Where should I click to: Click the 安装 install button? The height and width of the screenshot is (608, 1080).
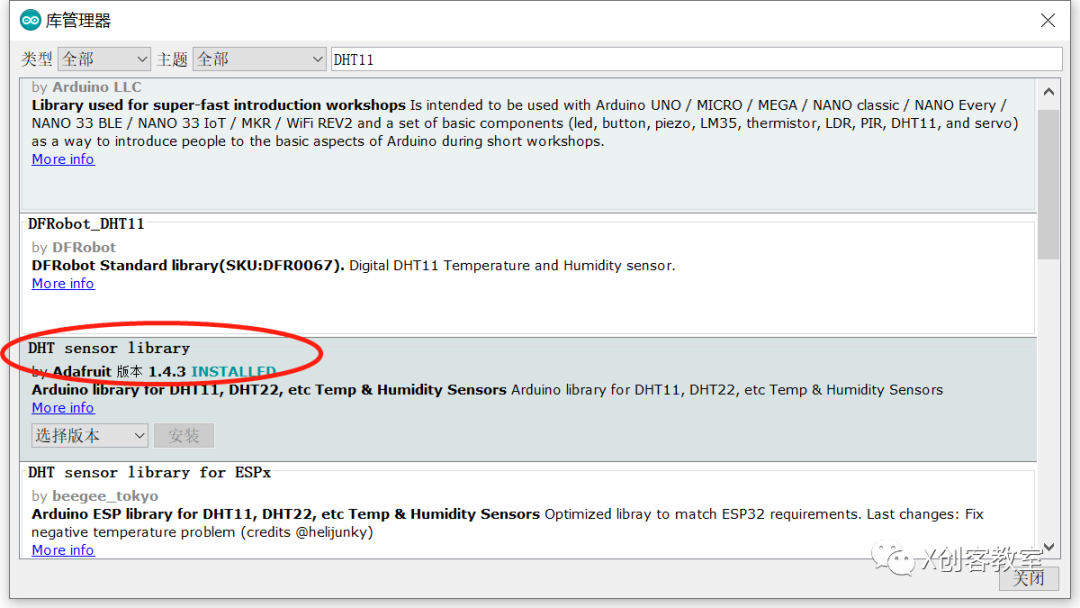[184, 435]
